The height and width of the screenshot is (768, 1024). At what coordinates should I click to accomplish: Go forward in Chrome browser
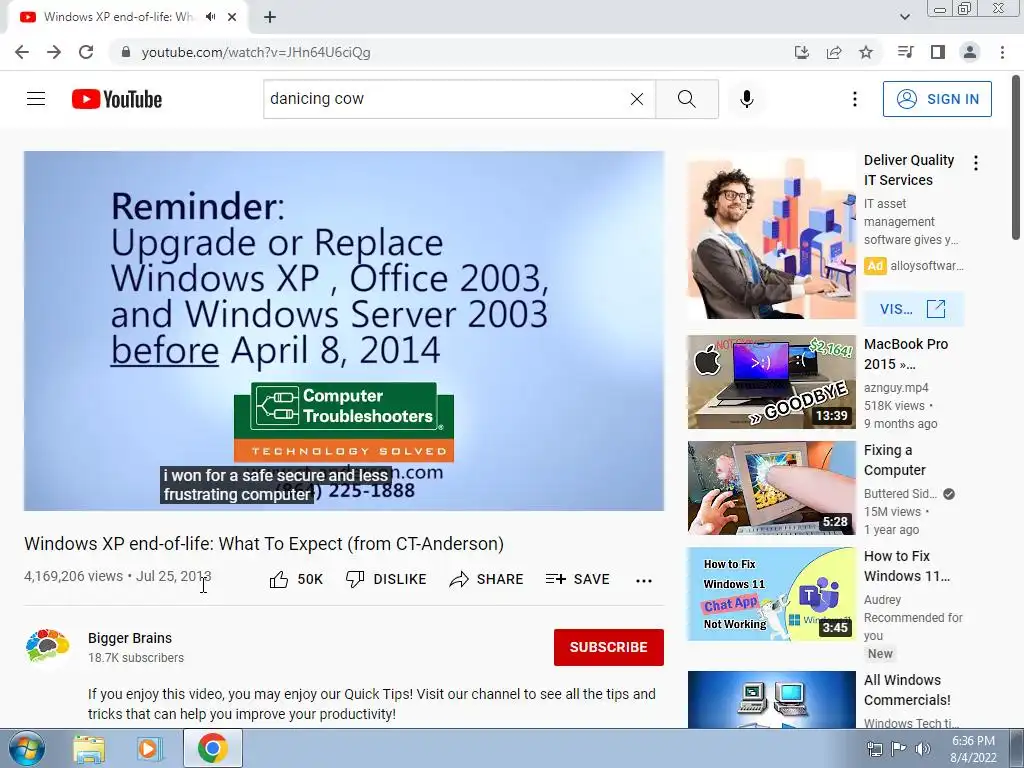point(54,52)
